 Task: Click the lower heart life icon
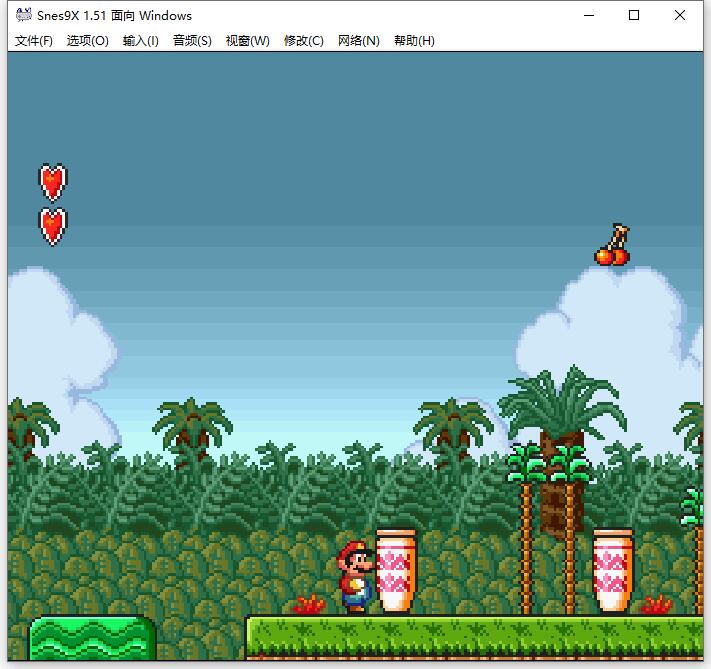pyautogui.click(x=53, y=226)
